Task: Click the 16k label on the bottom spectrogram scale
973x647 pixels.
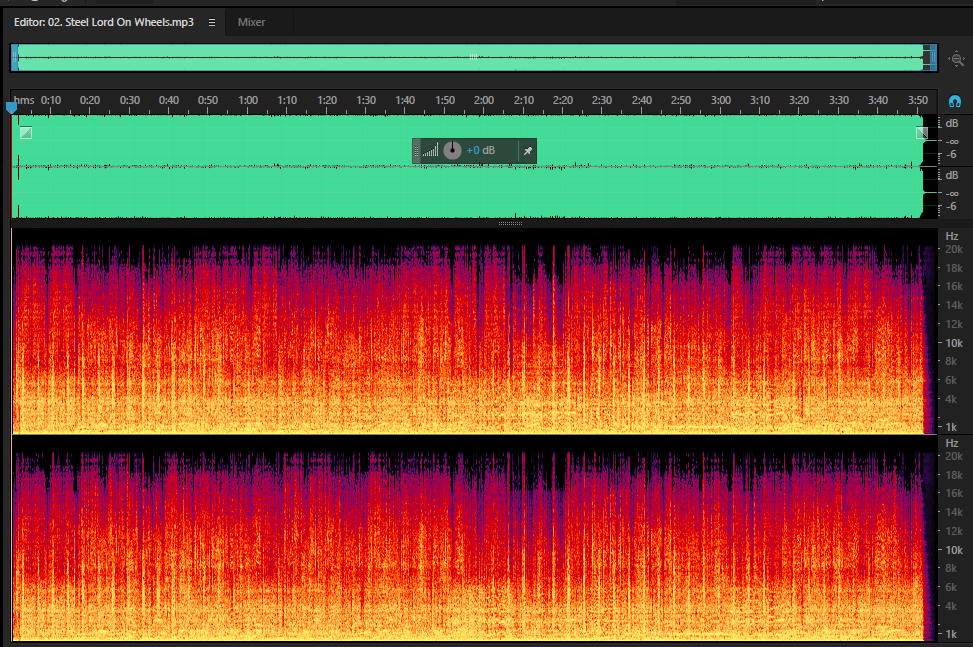Action: coord(954,494)
